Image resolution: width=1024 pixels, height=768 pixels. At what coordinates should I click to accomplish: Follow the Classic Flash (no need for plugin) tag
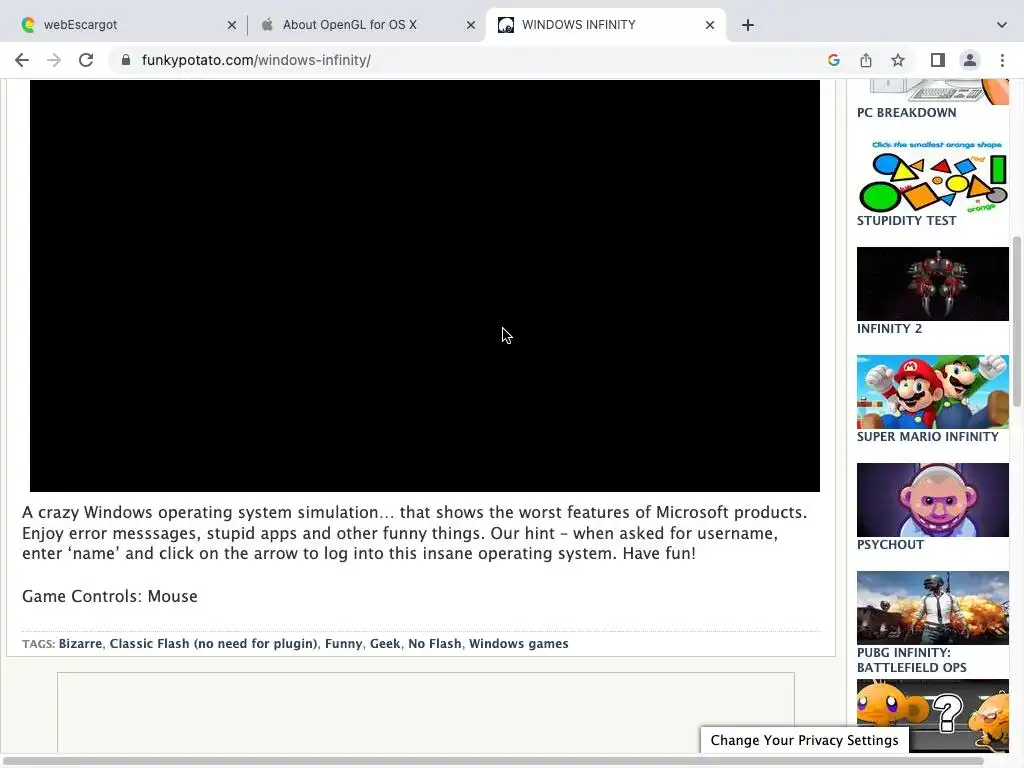point(214,643)
